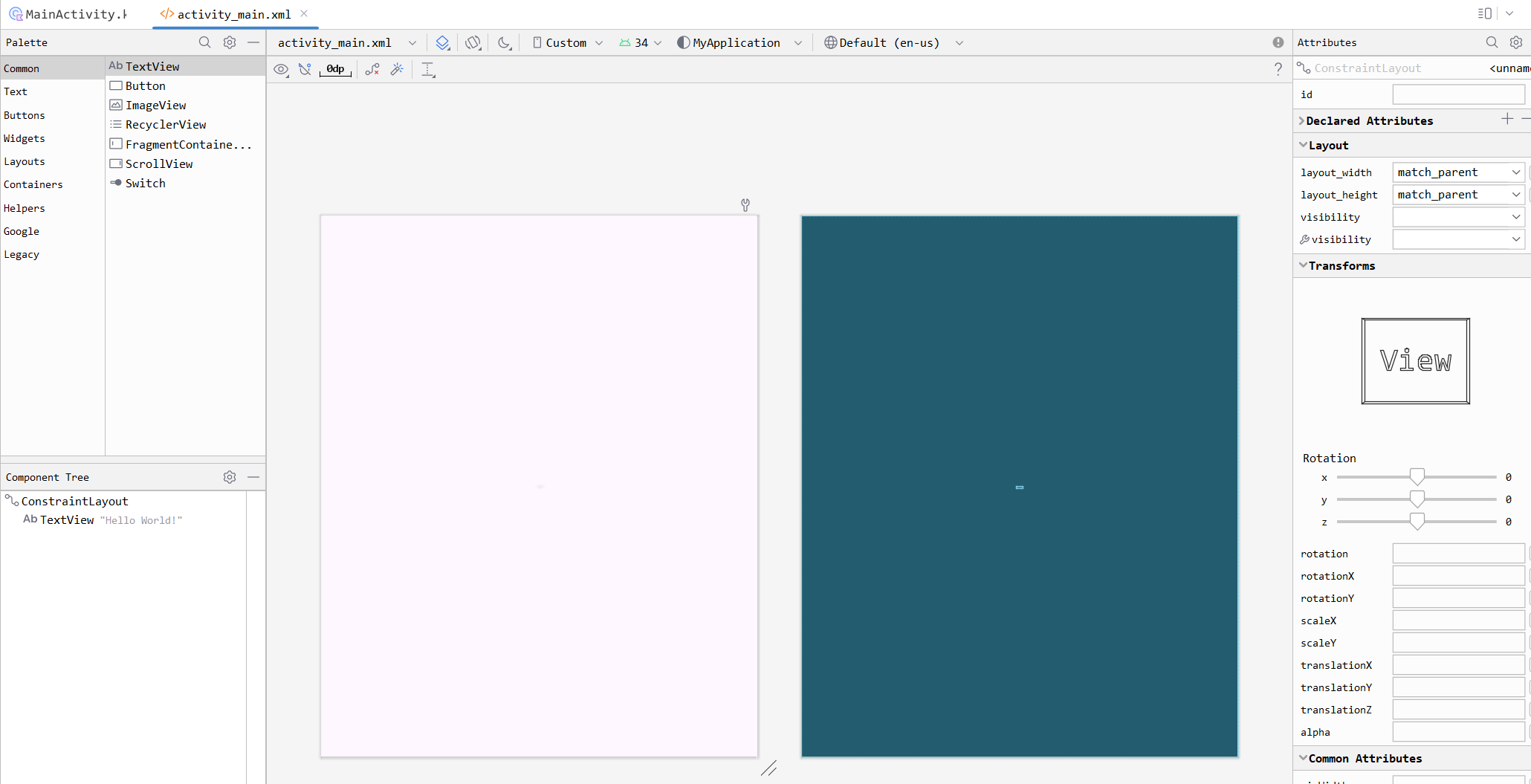Pick Switch widget from palette
The image size is (1531, 784).
click(x=185, y=183)
